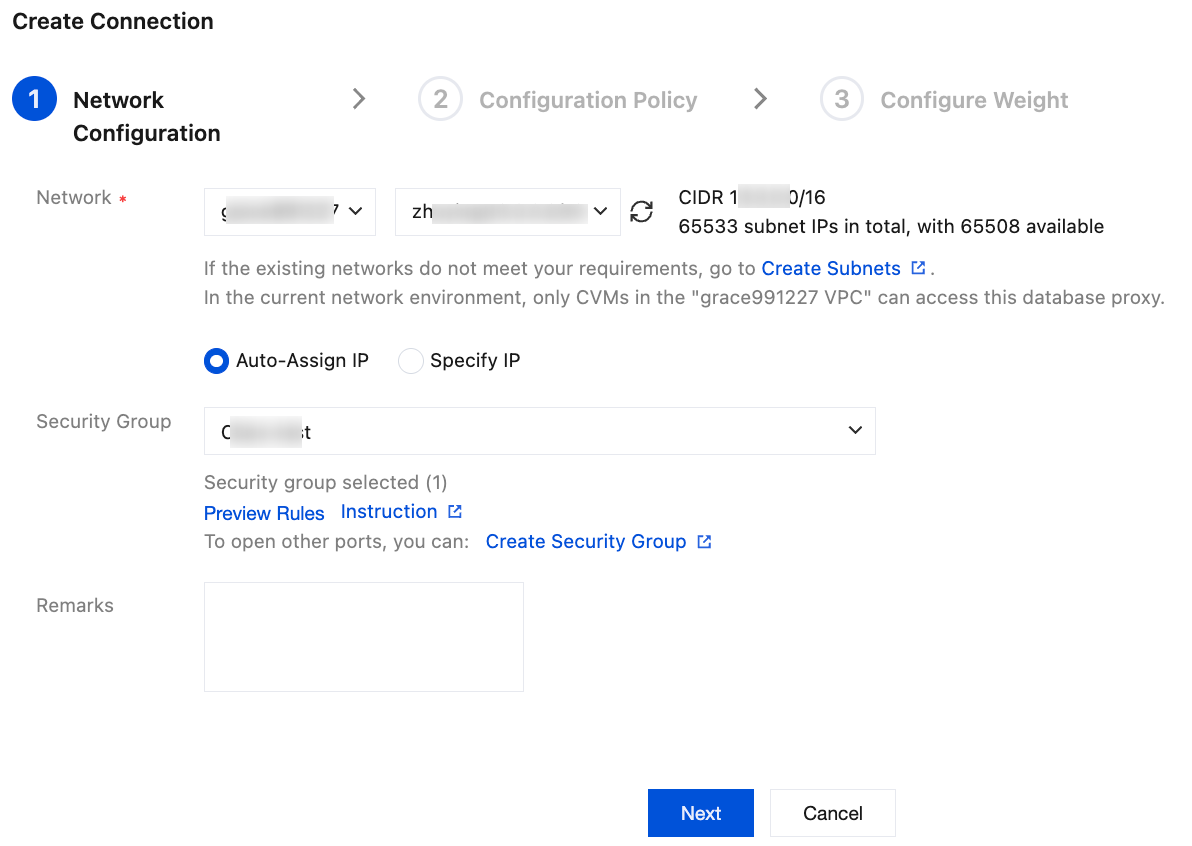1192x846 pixels.
Task: Click the Preview Rules link
Action: 264,513
